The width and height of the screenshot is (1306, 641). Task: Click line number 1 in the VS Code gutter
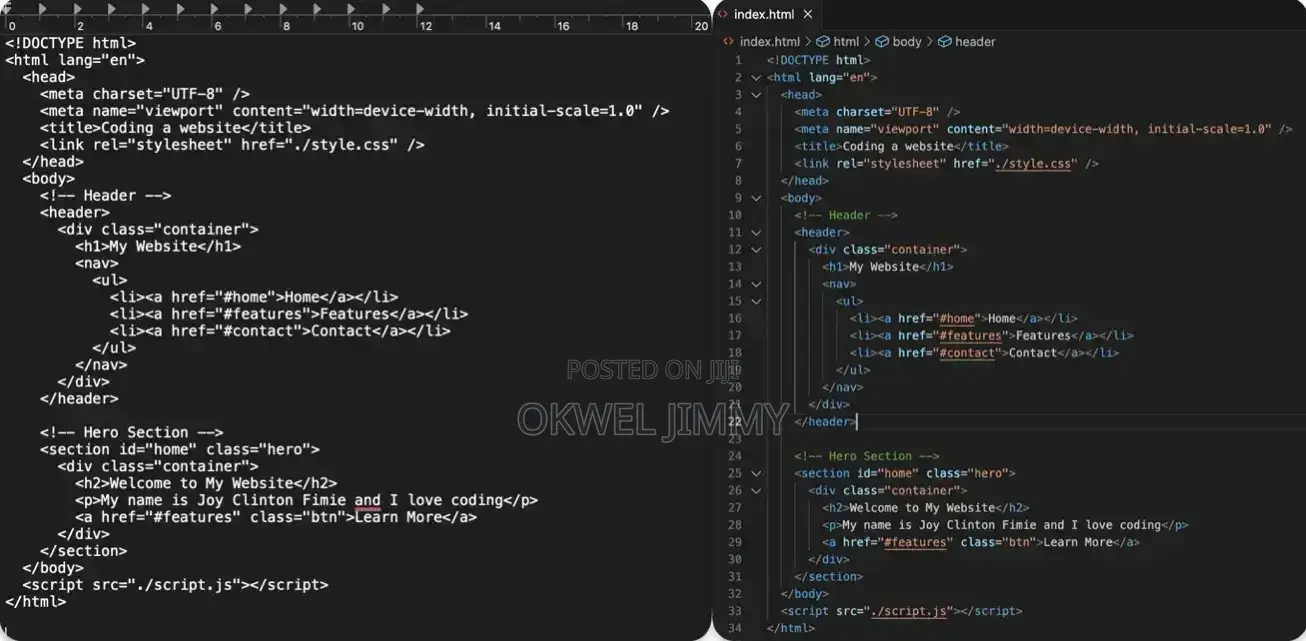[x=738, y=60]
